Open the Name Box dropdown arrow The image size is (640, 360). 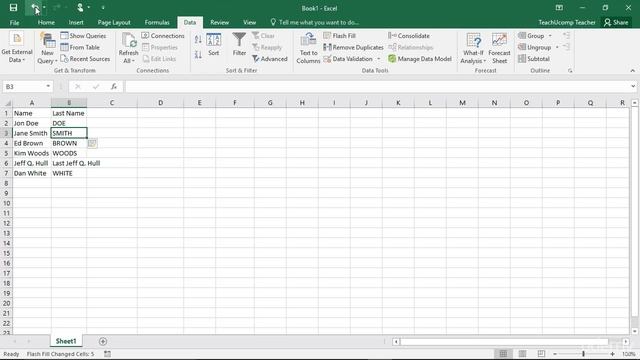point(48,87)
